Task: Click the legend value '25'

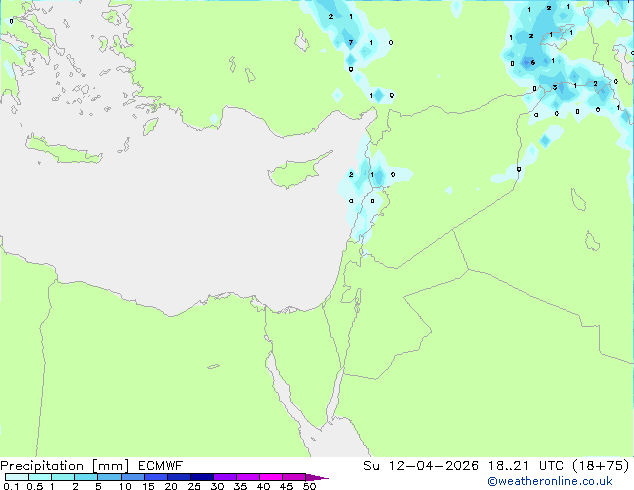Action: click(x=194, y=486)
